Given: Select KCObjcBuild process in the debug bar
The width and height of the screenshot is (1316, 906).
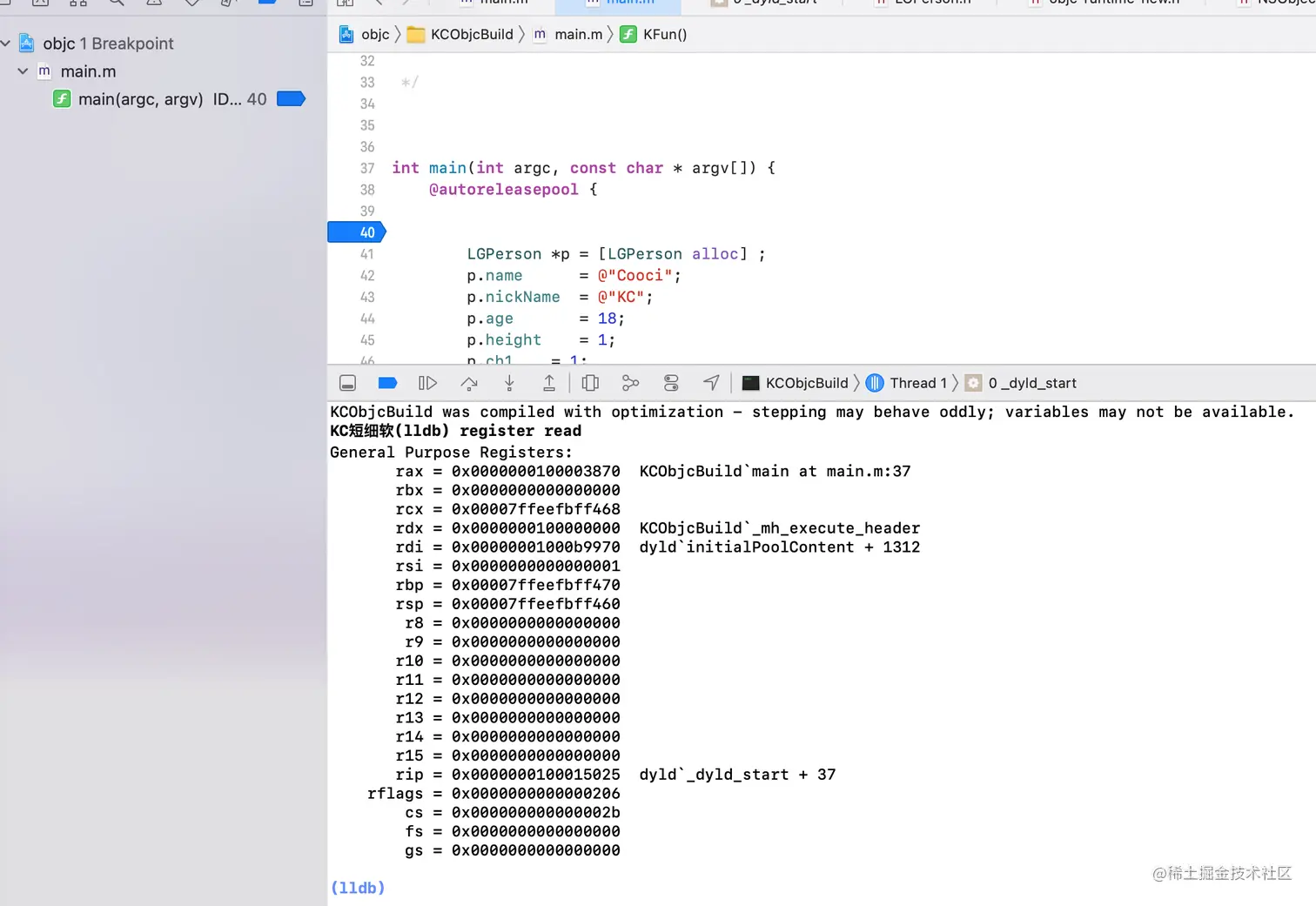Looking at the screenshot, I should coord(795,383).
